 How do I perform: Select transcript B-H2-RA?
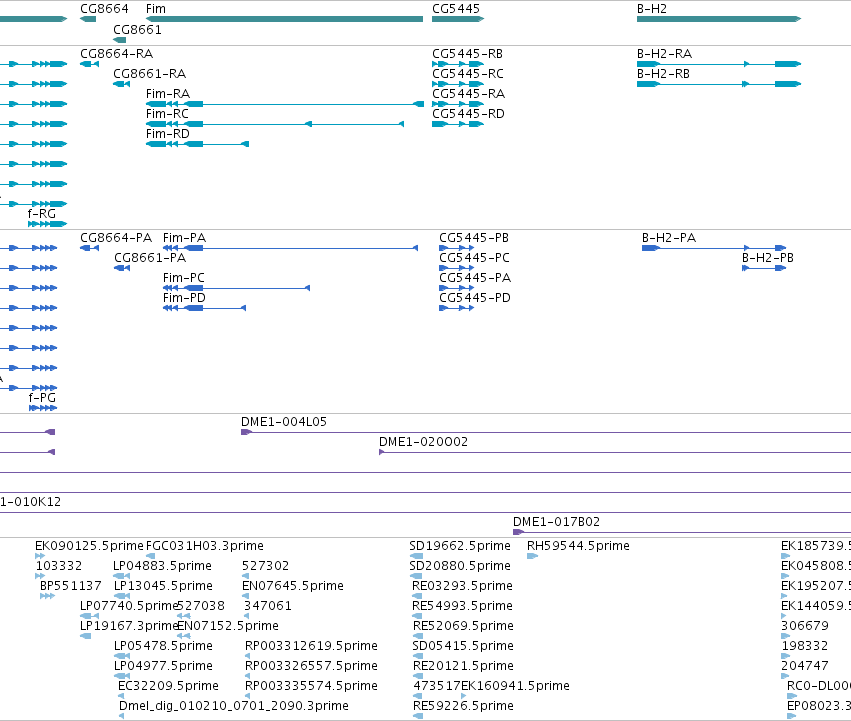coord(664,54)
